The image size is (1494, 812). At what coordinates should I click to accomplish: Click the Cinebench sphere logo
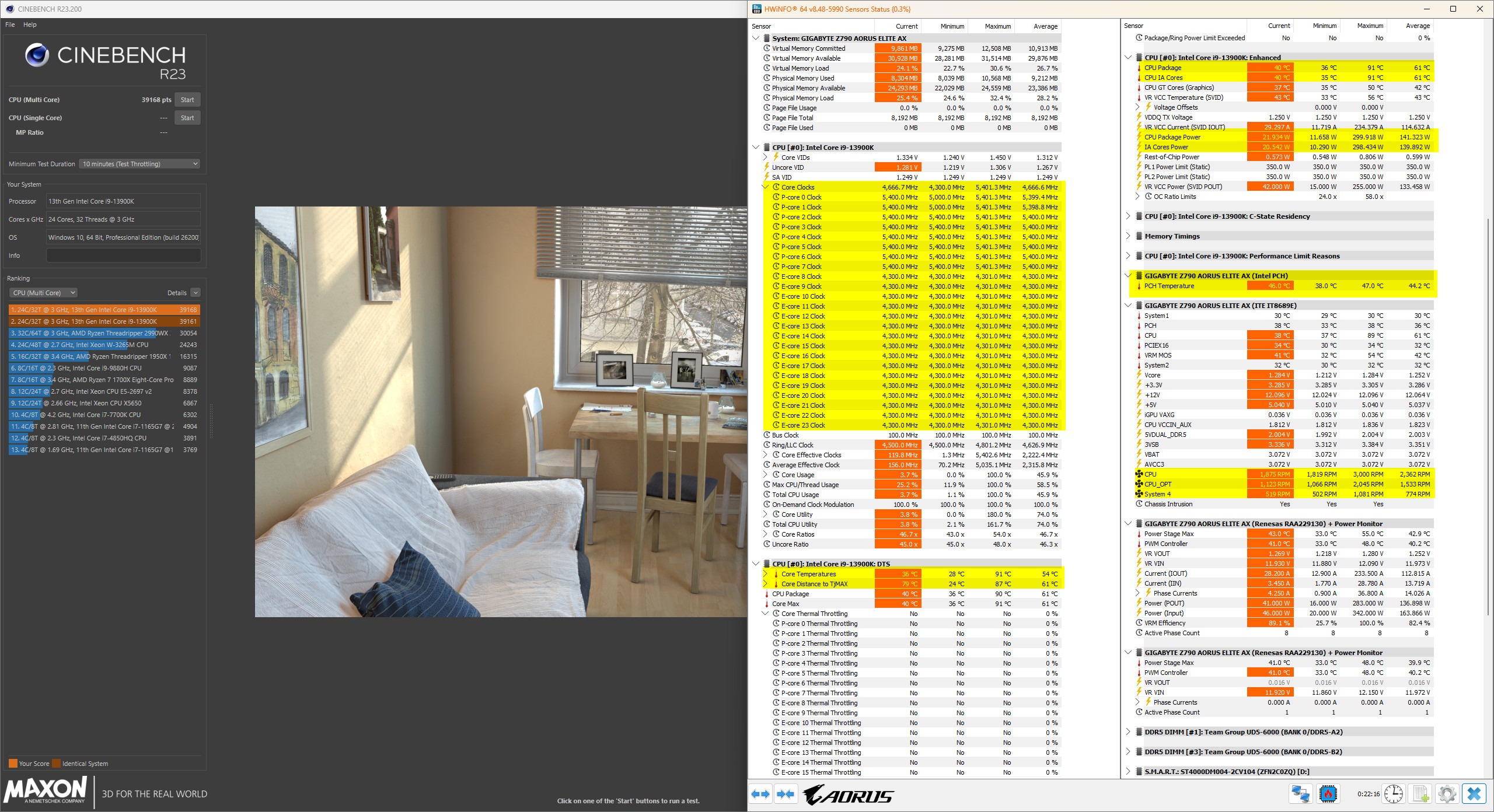37,55
